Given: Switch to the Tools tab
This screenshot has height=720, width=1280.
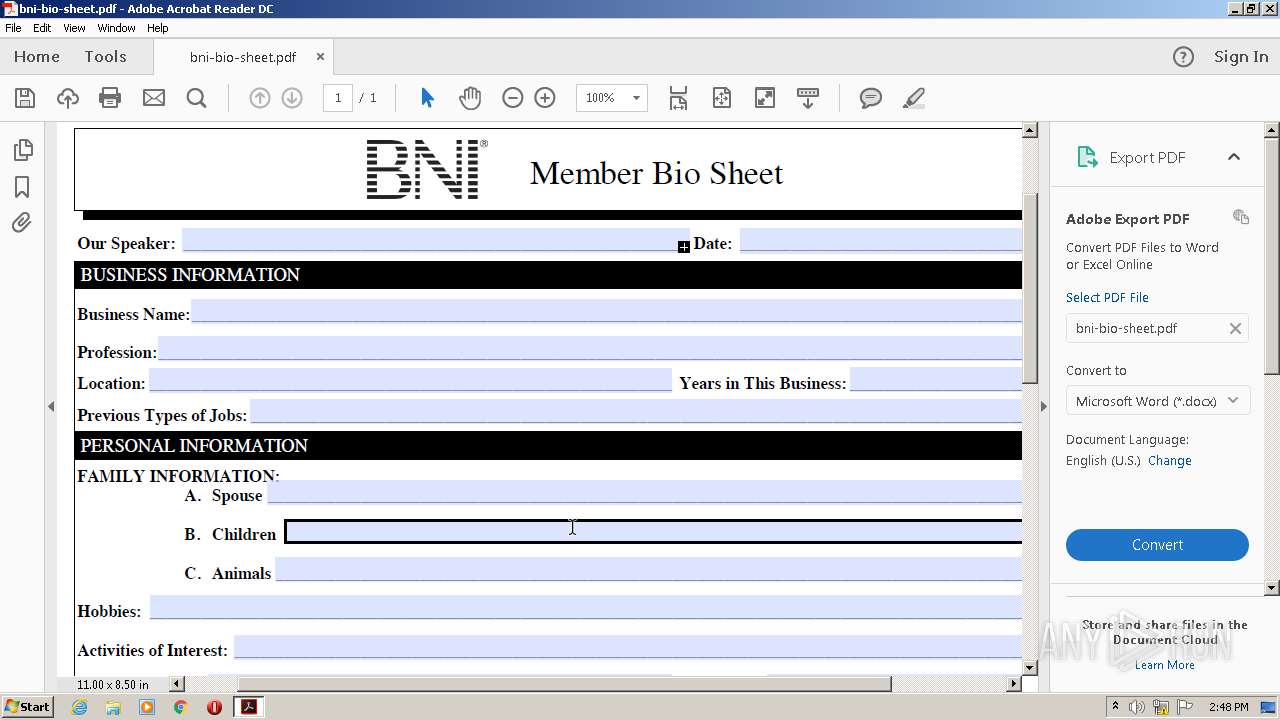Looking at the screenshot, I should [105, 57].
